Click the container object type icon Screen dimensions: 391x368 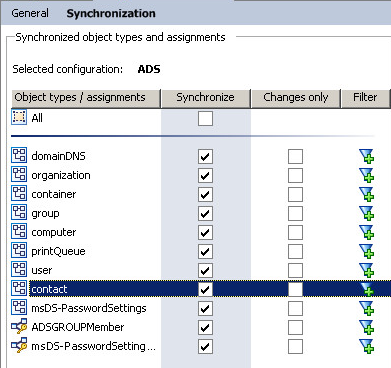pyautogui.click(x=19, y=194)
